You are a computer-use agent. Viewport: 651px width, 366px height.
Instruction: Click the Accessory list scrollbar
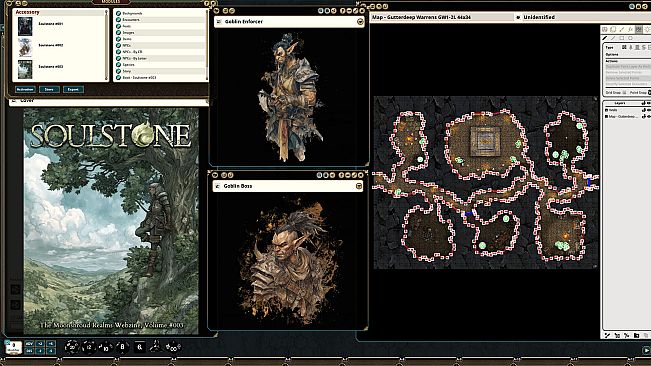106,45
